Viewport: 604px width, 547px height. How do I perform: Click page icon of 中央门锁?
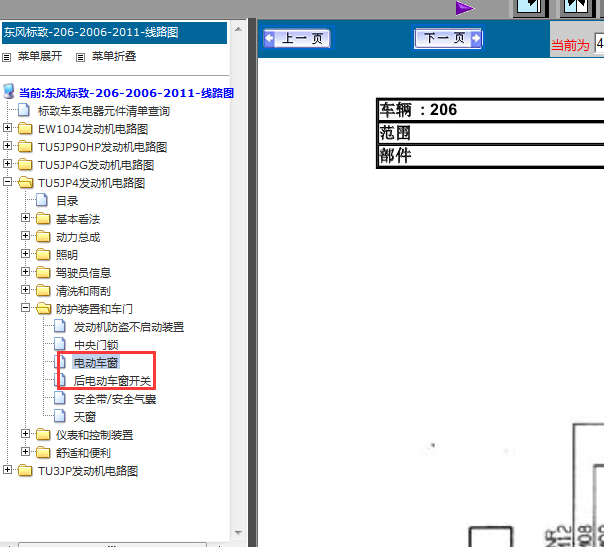[x=60, y=344]
